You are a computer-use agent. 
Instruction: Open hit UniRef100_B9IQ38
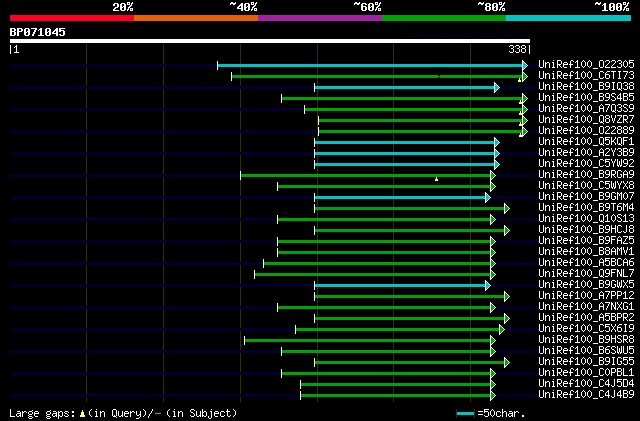tap(586, 86)
